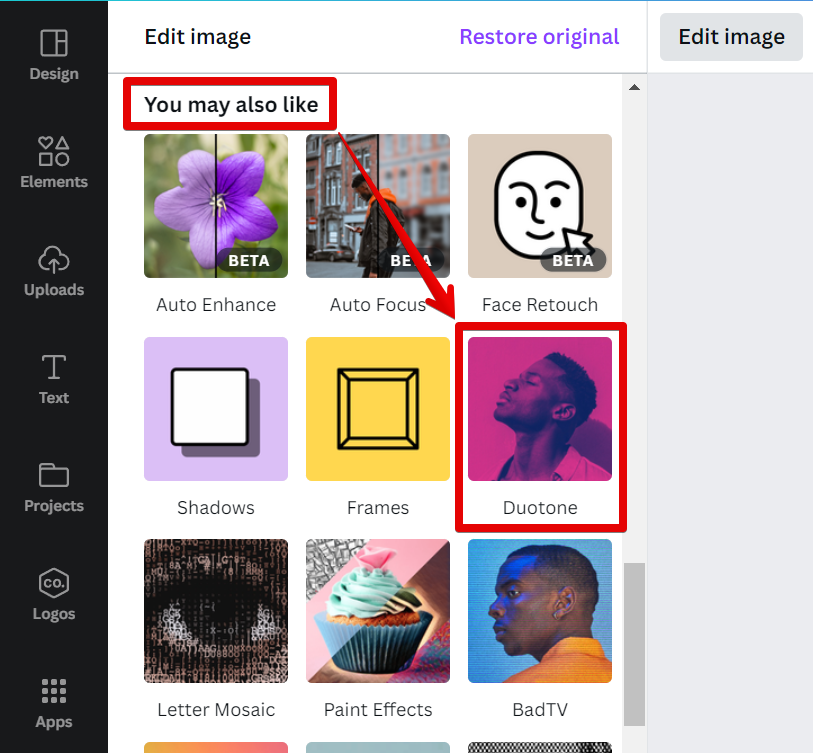Open the Projects folder panel
This screenshot has height=753, width=813.
coord(54,486)
